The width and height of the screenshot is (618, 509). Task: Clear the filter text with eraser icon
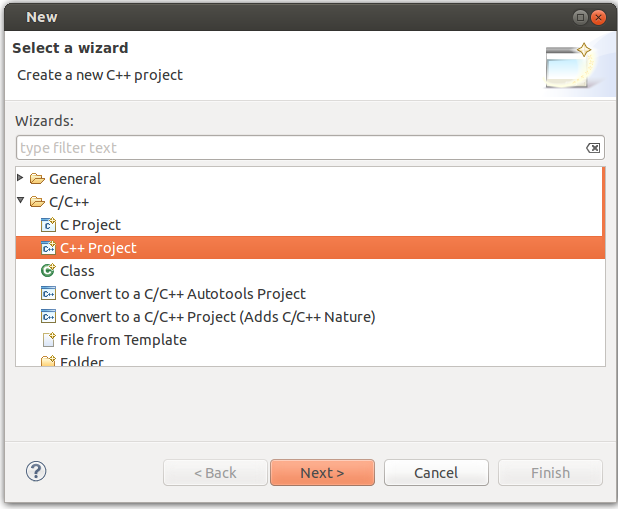coord(593,148)
